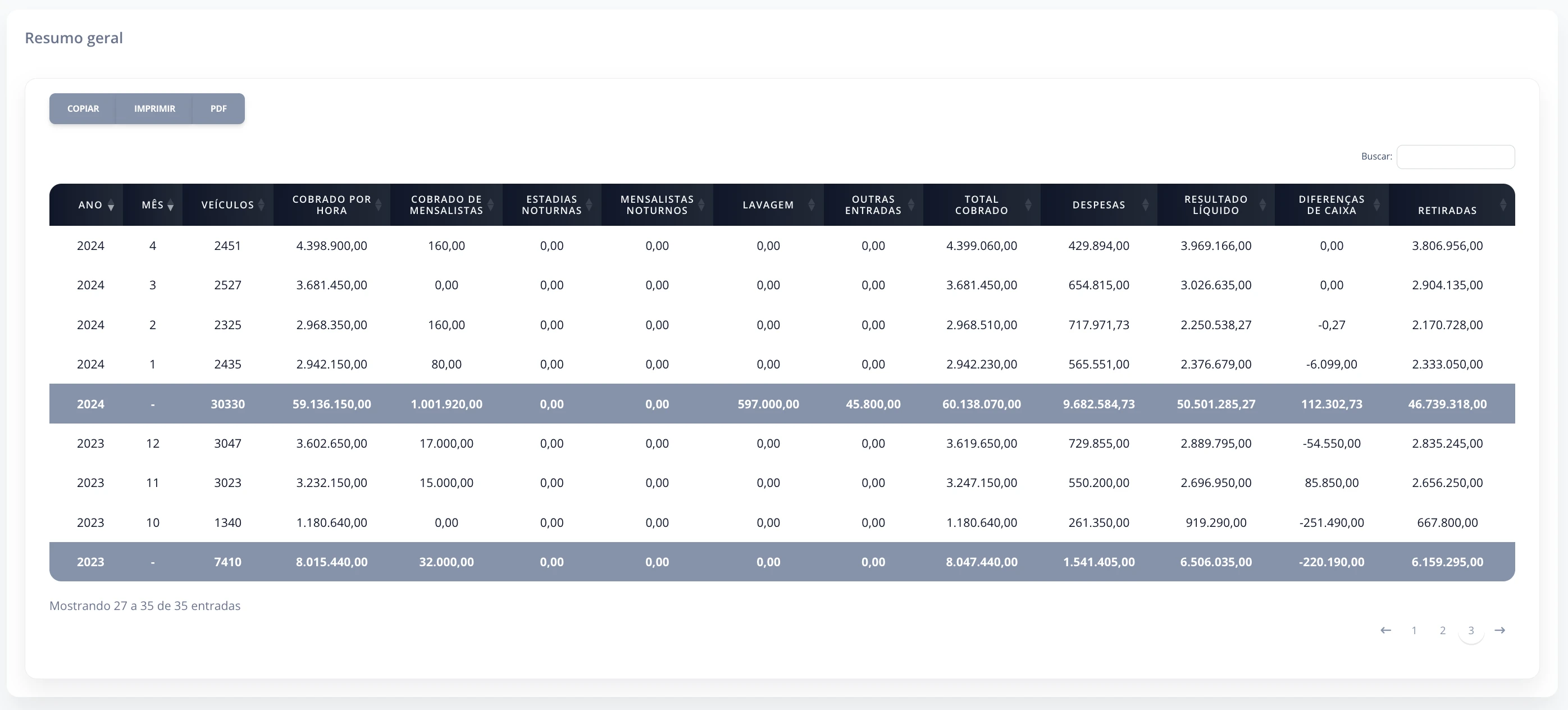The height and width of the screenshot is (710, 1568).
Task: Open pagination page 1
Action: click(x=1414, y=630)
